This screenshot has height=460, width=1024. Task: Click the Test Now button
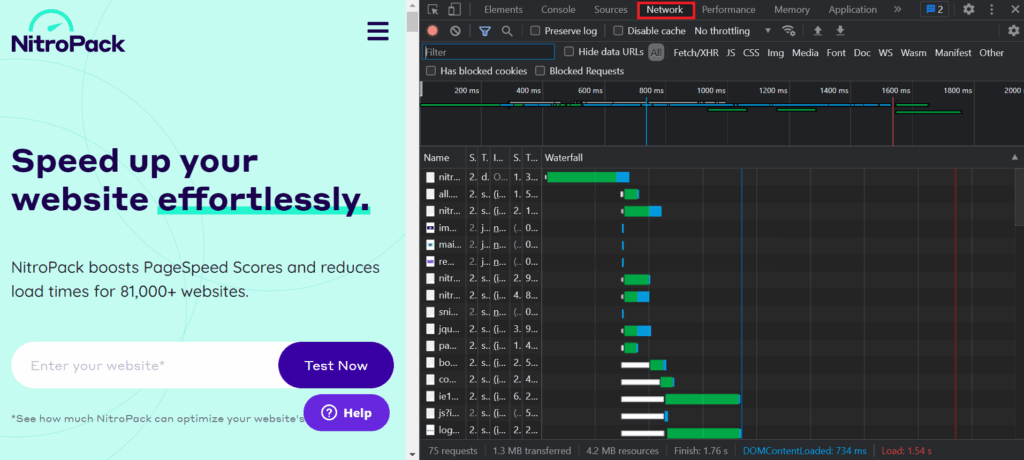[336, 365]
